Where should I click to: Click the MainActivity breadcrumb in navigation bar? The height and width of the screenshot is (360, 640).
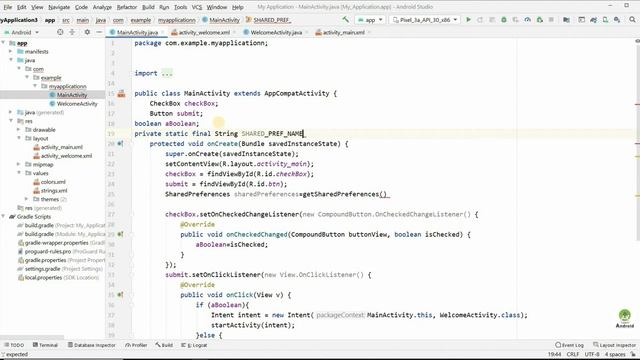[x=221, y=20]
